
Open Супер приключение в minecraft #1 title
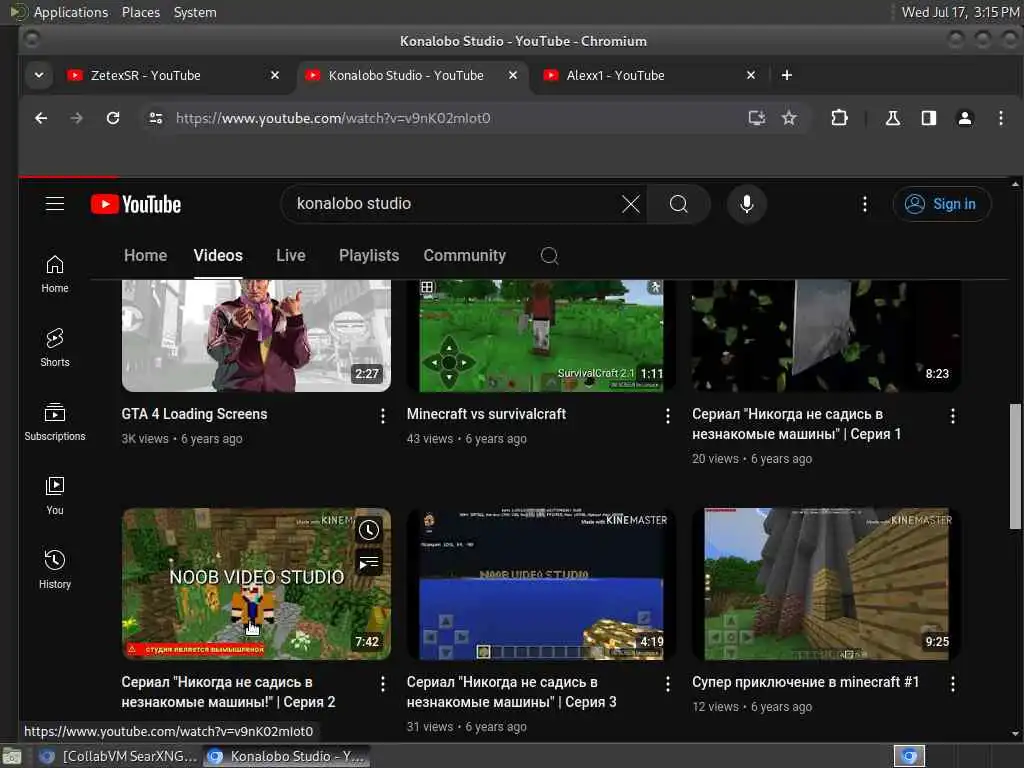(x=805, y=682)
